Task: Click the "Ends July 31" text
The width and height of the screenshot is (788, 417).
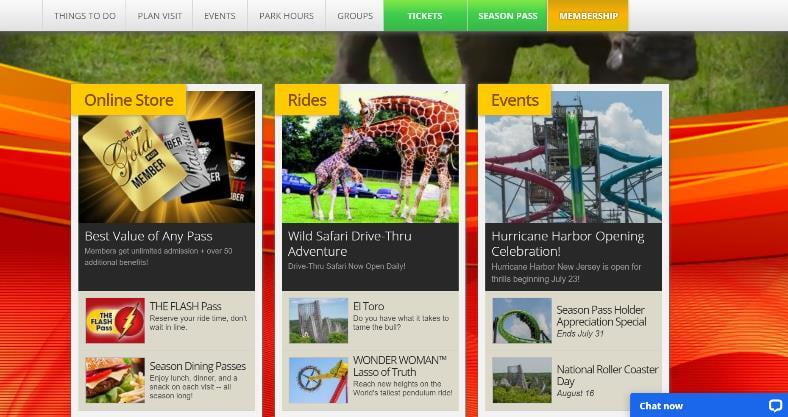Action: pyautogui.click(x=579, y=334)
